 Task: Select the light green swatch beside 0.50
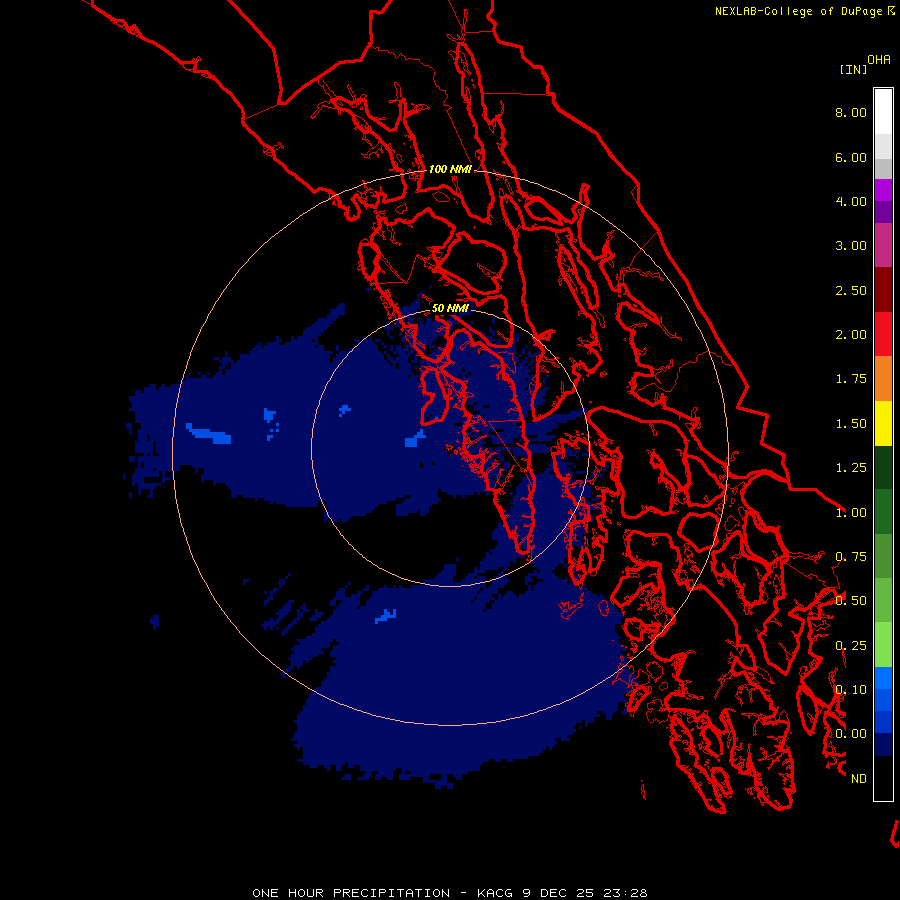(x=883, y=600)
